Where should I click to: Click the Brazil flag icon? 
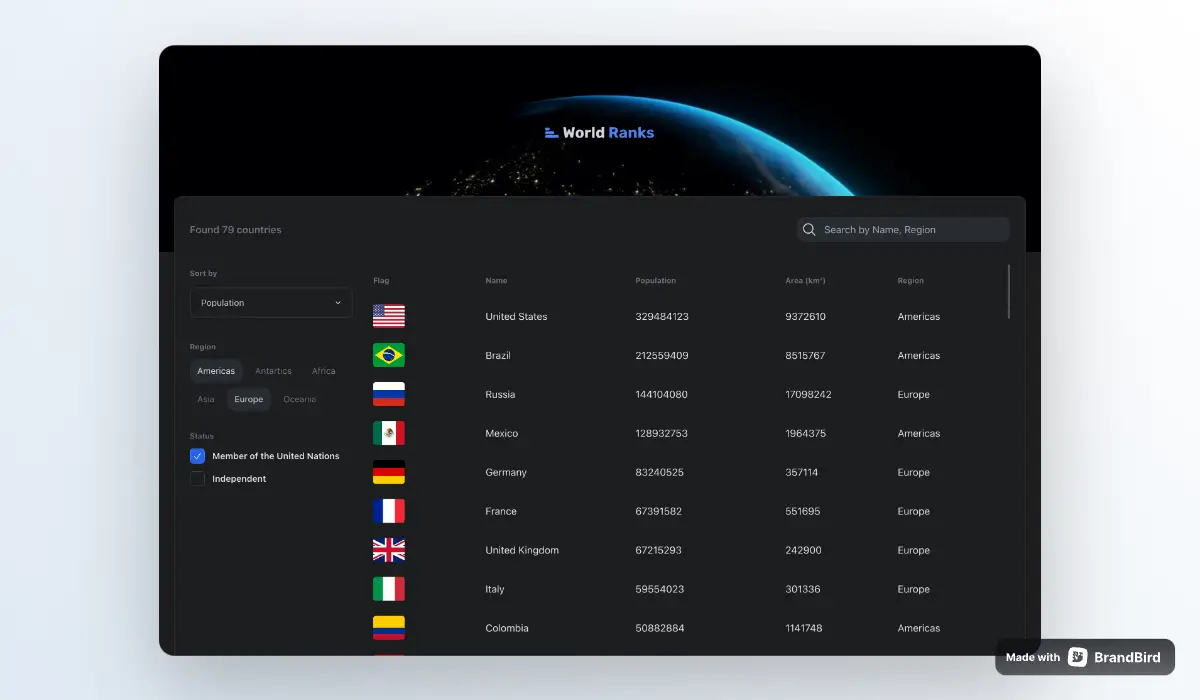click(x=389, y=355)
